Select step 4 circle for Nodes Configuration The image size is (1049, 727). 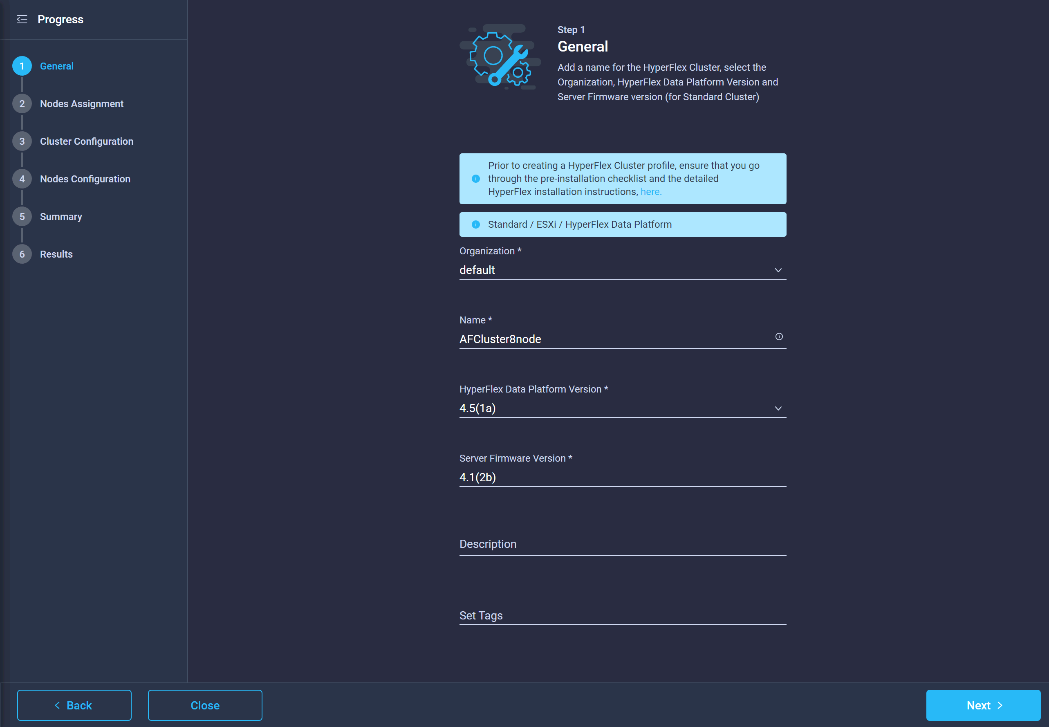coord(22,179)
